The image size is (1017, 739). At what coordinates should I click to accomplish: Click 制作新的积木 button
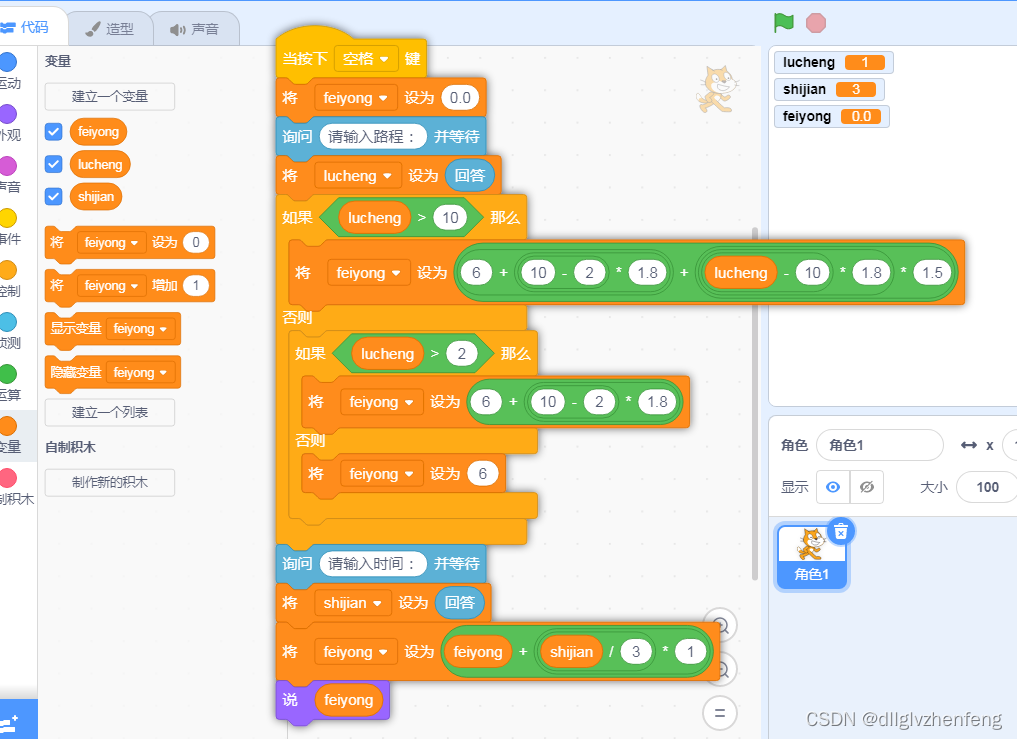[110, 483]
